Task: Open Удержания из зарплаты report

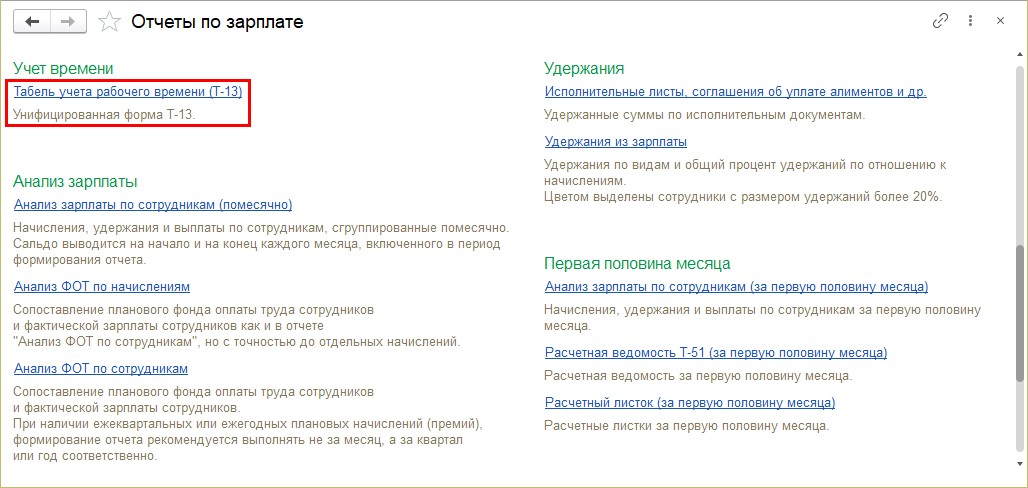Action: coord(616,141)
